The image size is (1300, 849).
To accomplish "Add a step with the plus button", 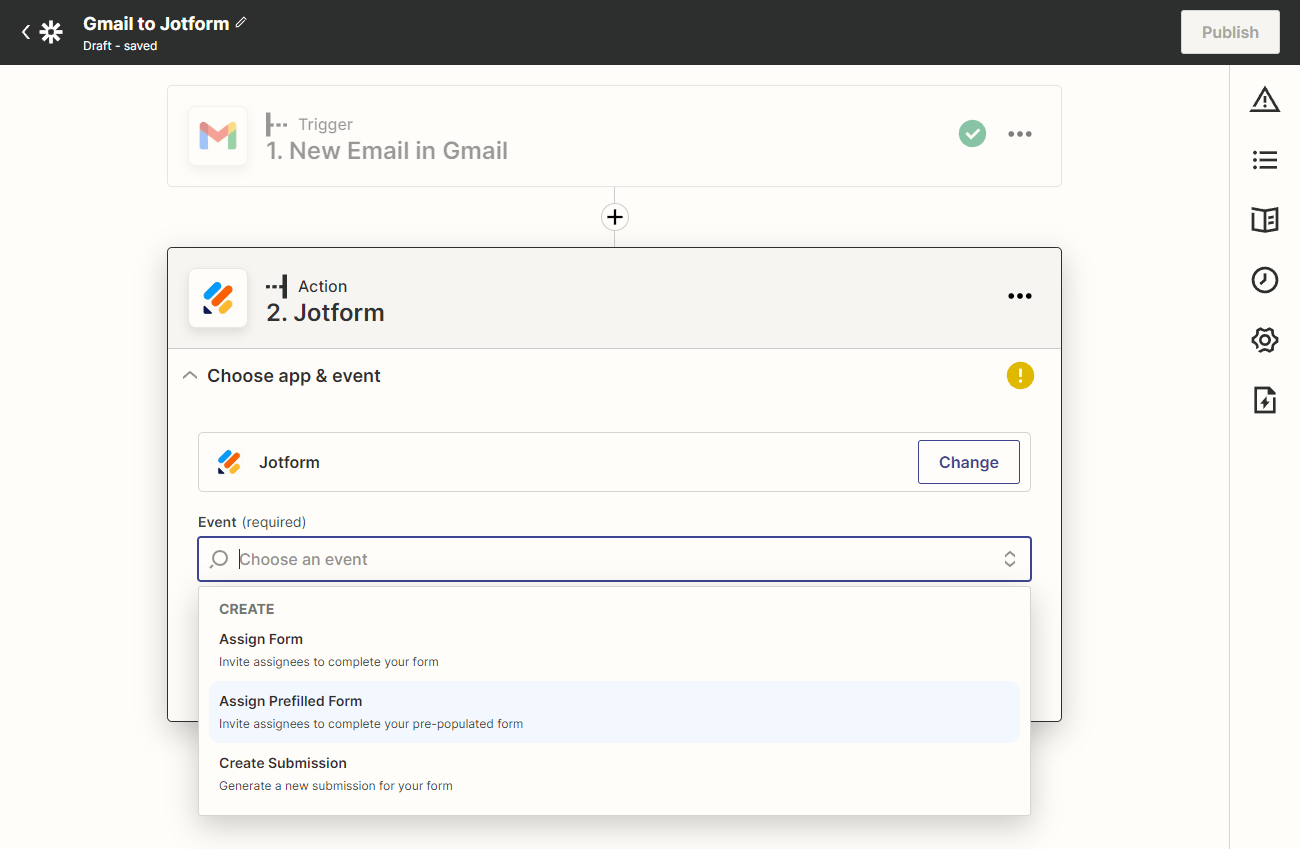I will point(614,217).
